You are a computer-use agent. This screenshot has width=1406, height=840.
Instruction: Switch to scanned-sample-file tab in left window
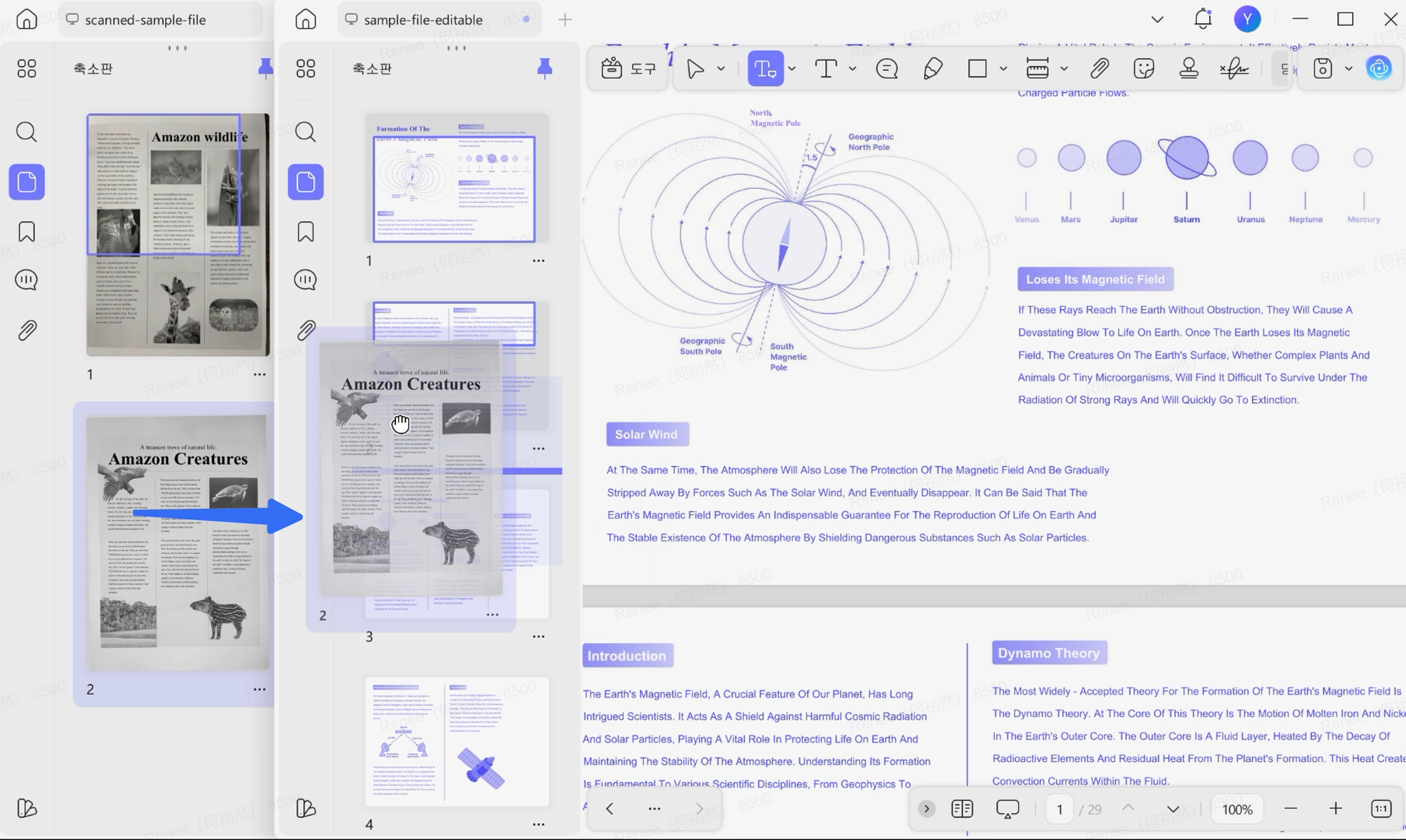[x=161, y=19]
